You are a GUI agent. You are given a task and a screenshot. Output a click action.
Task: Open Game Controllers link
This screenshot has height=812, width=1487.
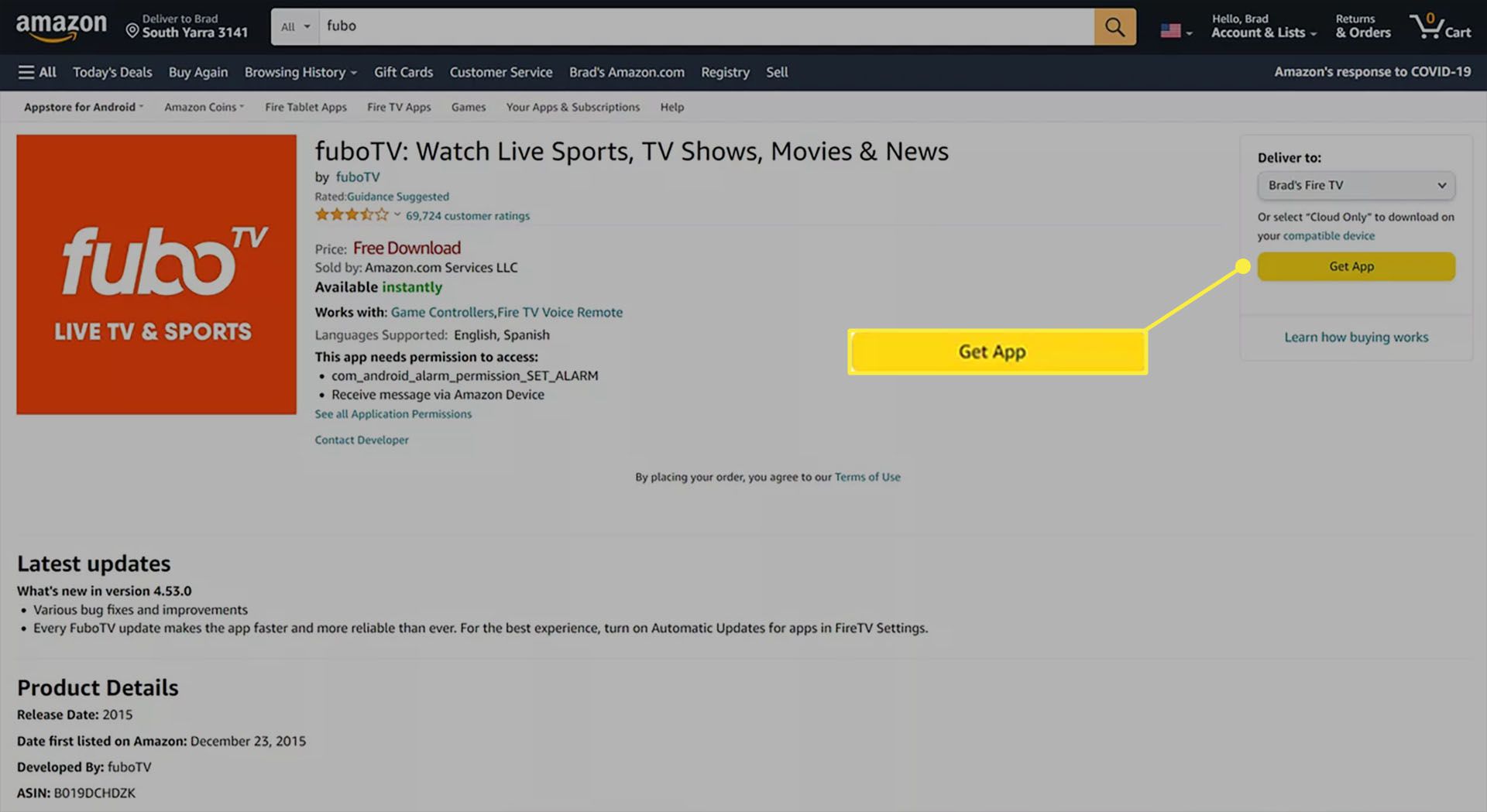(x=442, y=312)
